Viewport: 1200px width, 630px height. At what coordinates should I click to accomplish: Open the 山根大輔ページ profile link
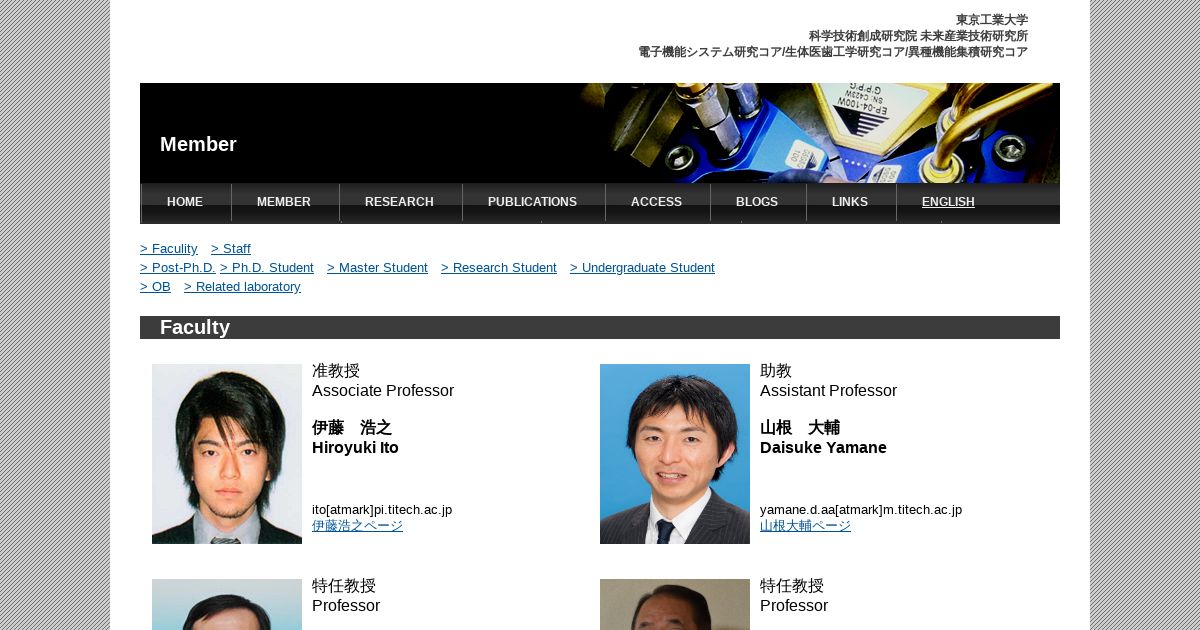tap(805, 526)
